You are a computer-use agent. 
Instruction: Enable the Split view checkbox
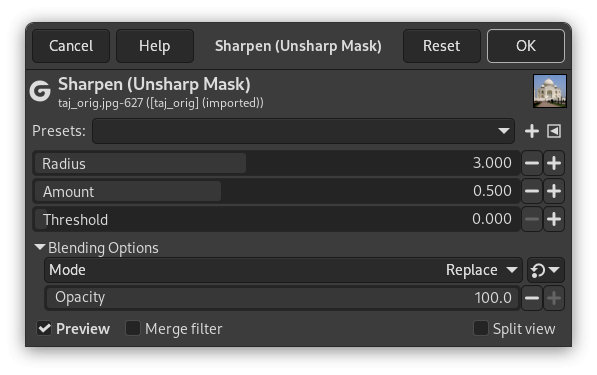pyautogui.click(x=480, y=329)
